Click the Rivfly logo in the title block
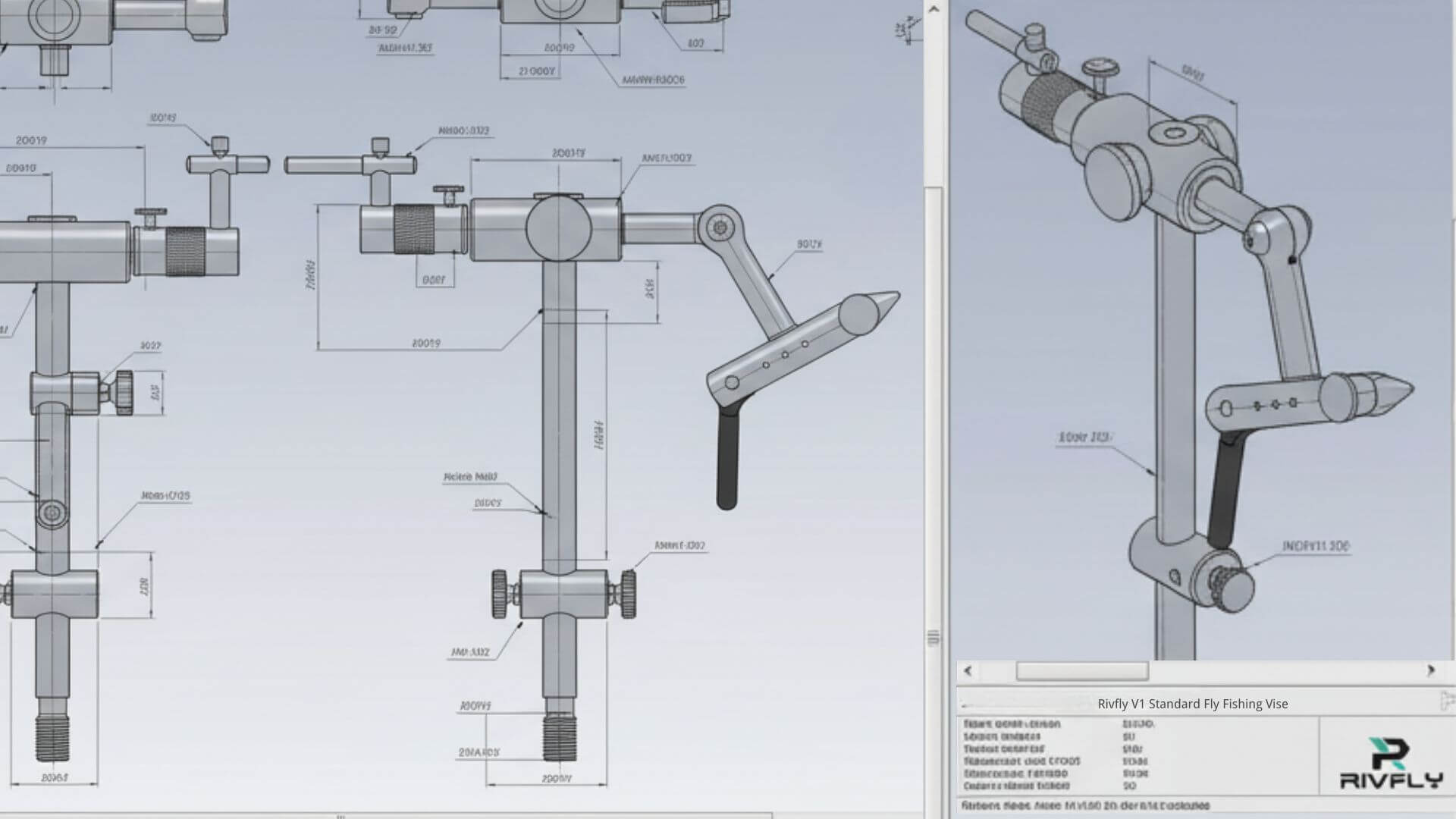 tap(1391, 764)
